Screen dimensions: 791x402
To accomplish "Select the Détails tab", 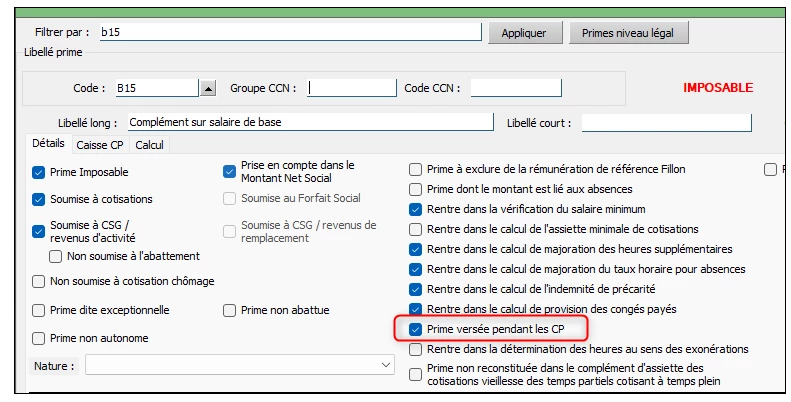I will pos(48,143).
